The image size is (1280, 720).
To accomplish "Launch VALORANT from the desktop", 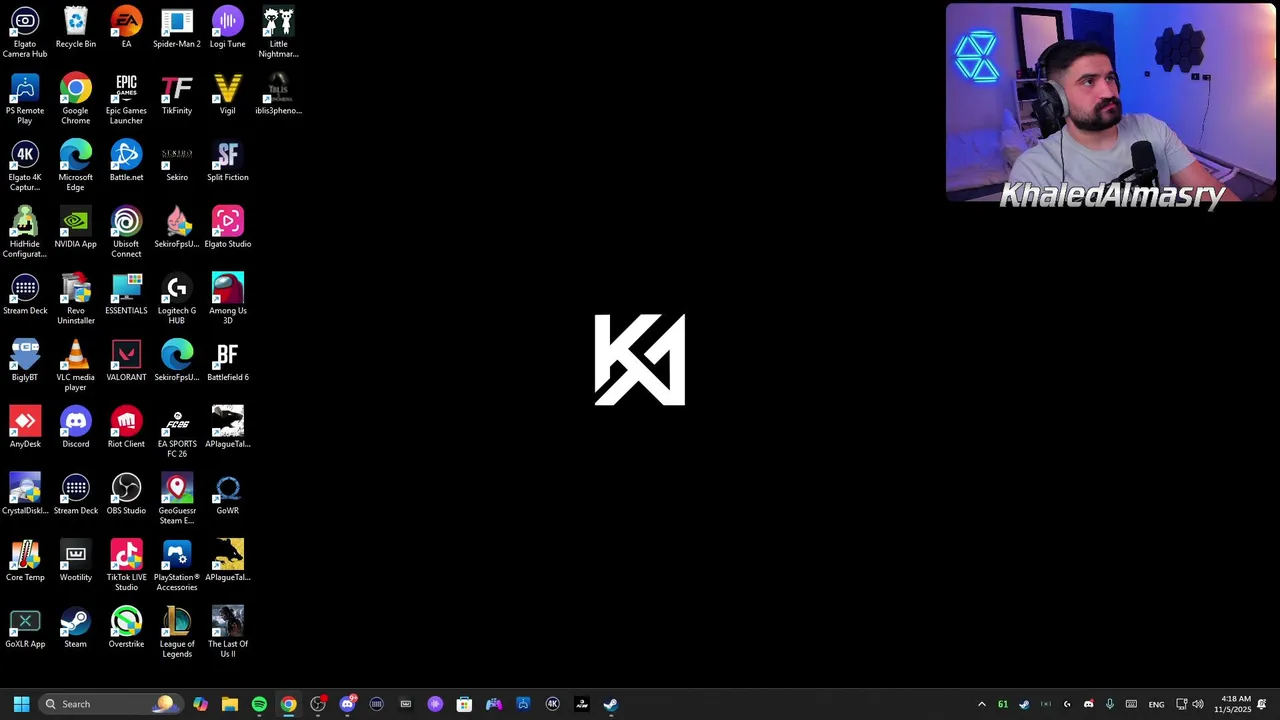I will pyautogui.click(x=126, y=361).
